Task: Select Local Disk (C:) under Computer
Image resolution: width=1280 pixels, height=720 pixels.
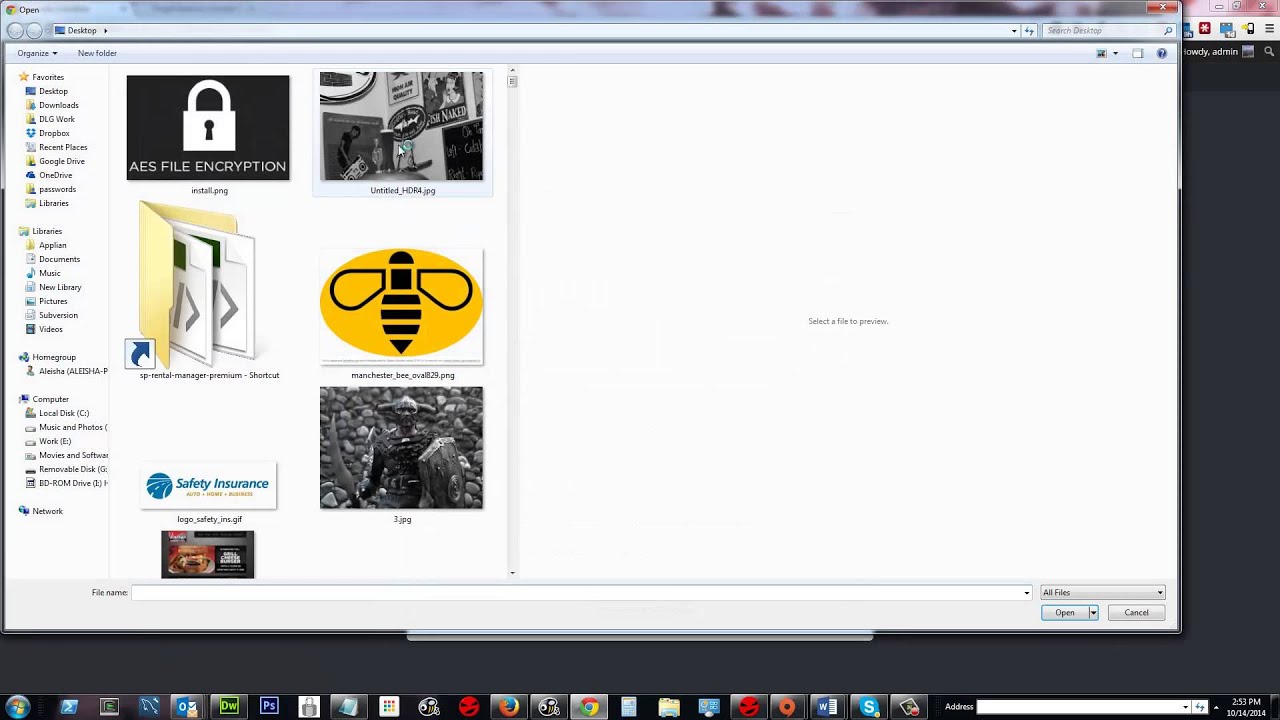Action: click(63, 413)
